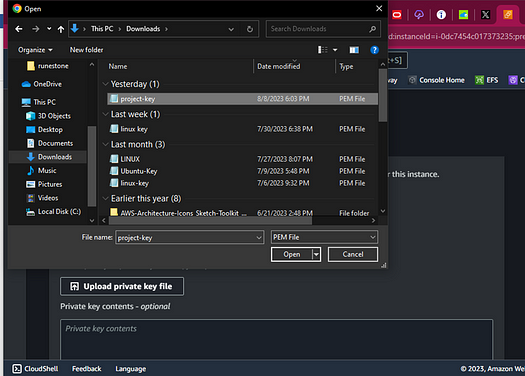Sort by Date modified column
The width and height of the screenshot is (525, 376).
(x=279, y=66)
